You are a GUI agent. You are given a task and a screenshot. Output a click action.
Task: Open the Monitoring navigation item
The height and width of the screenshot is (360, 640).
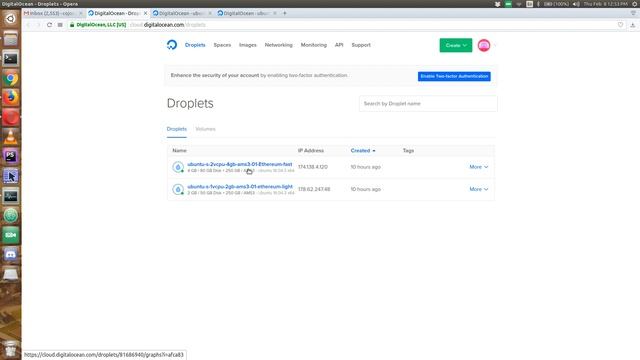(x=313, y=45)
